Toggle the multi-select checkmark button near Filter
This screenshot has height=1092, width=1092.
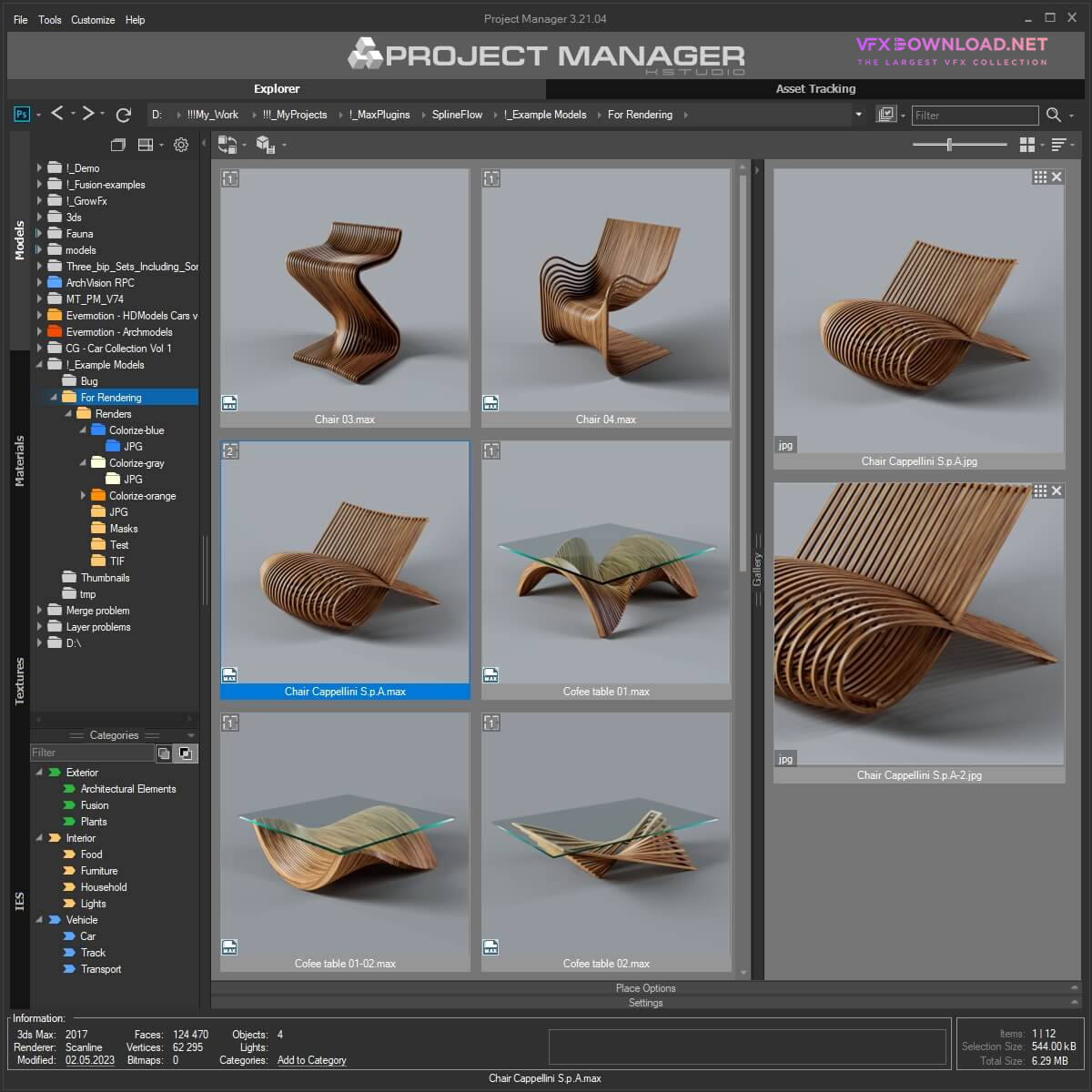coord(885,115)
